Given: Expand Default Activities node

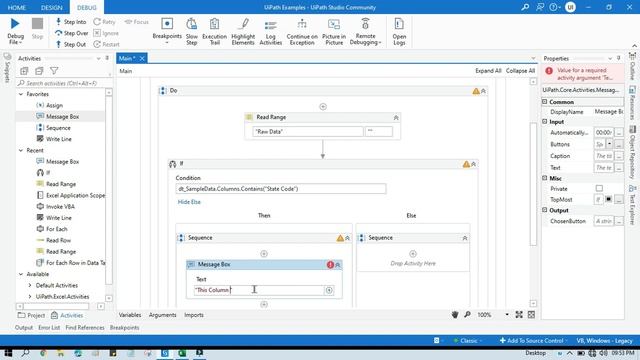Looking at the screenshot, I should click(x=30, y=285).
